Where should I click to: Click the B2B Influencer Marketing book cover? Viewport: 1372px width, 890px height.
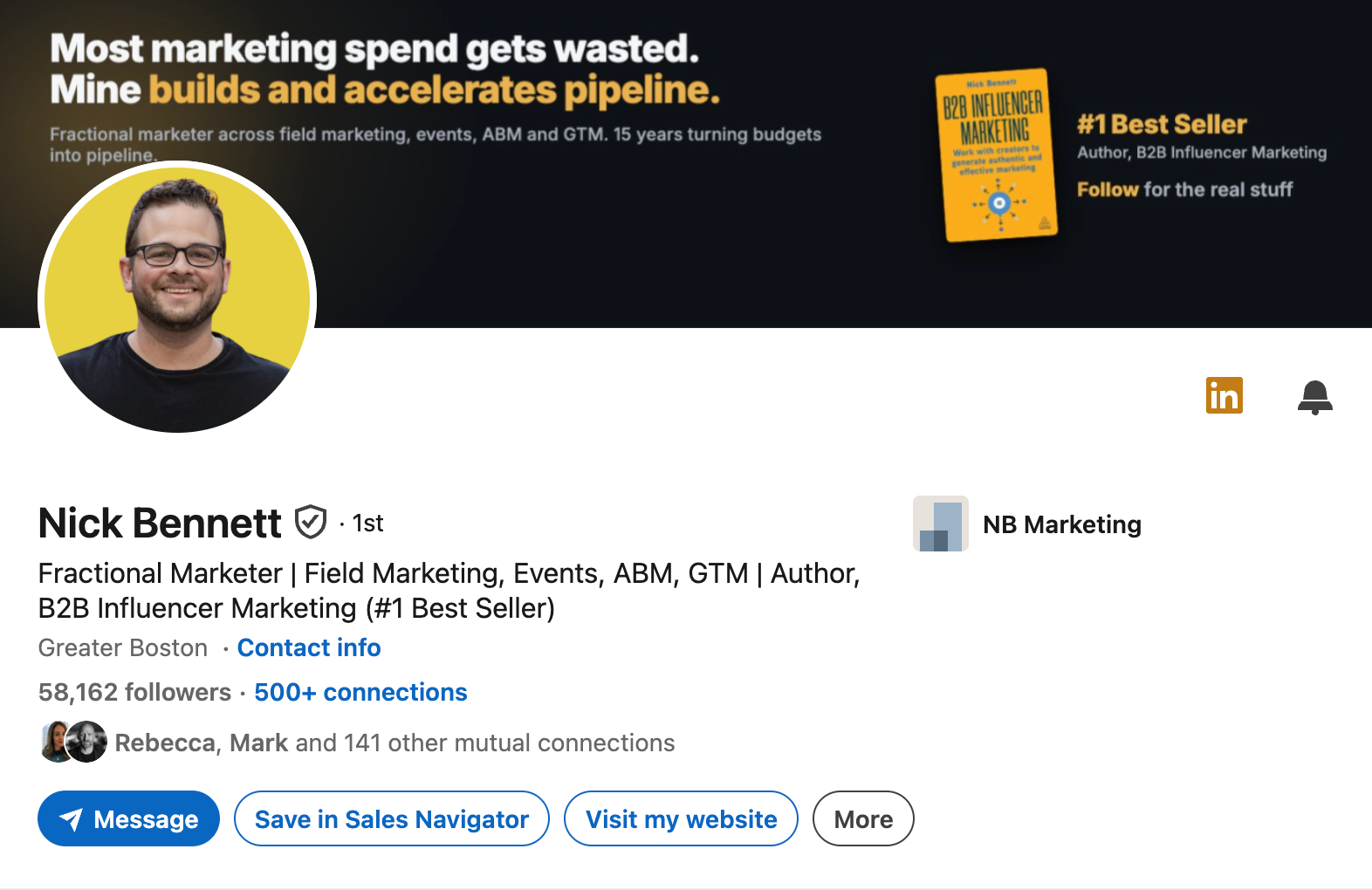click(x=996, y=155)
